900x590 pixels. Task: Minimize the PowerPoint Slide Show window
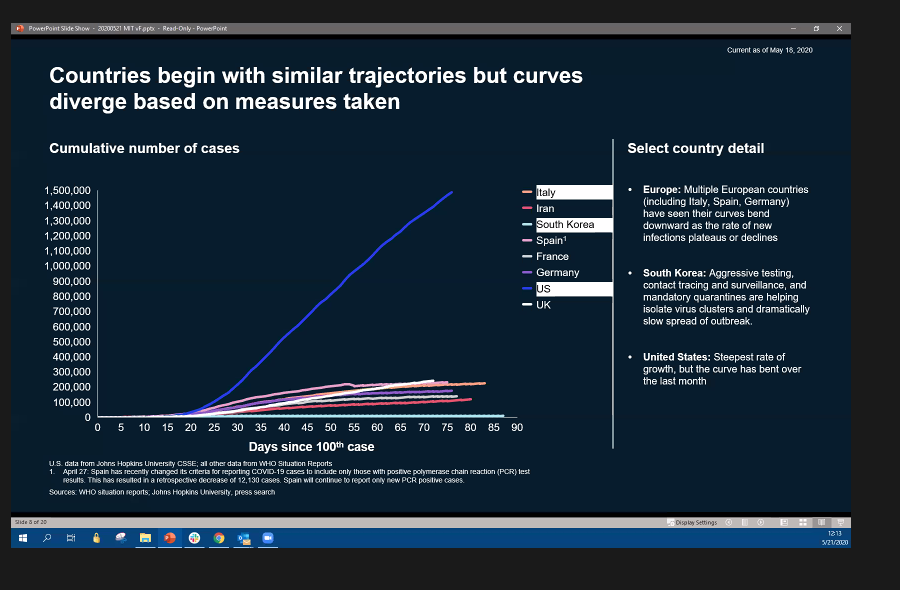[x=793, y=28]
